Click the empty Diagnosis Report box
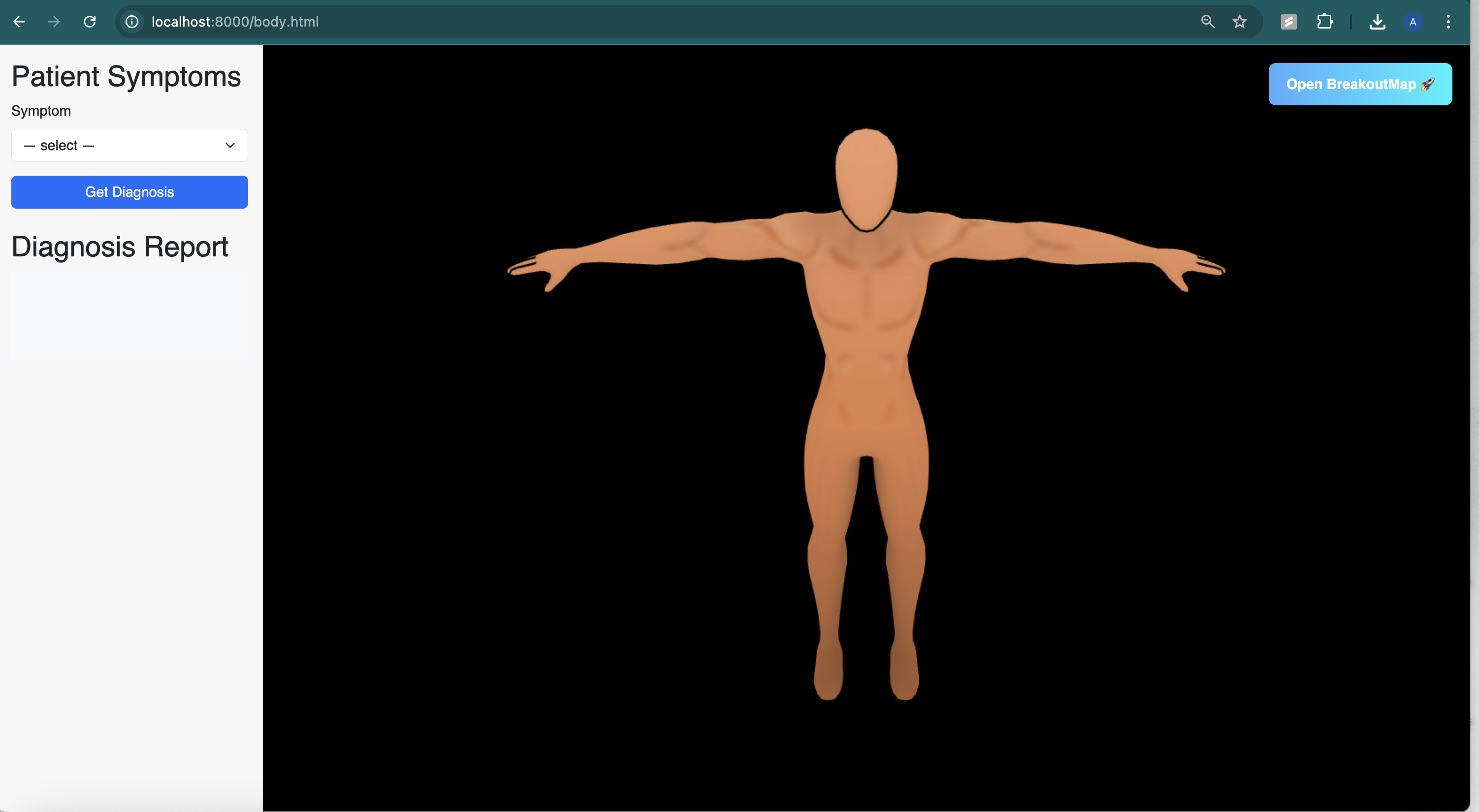1479x812 pixels. 129,315
